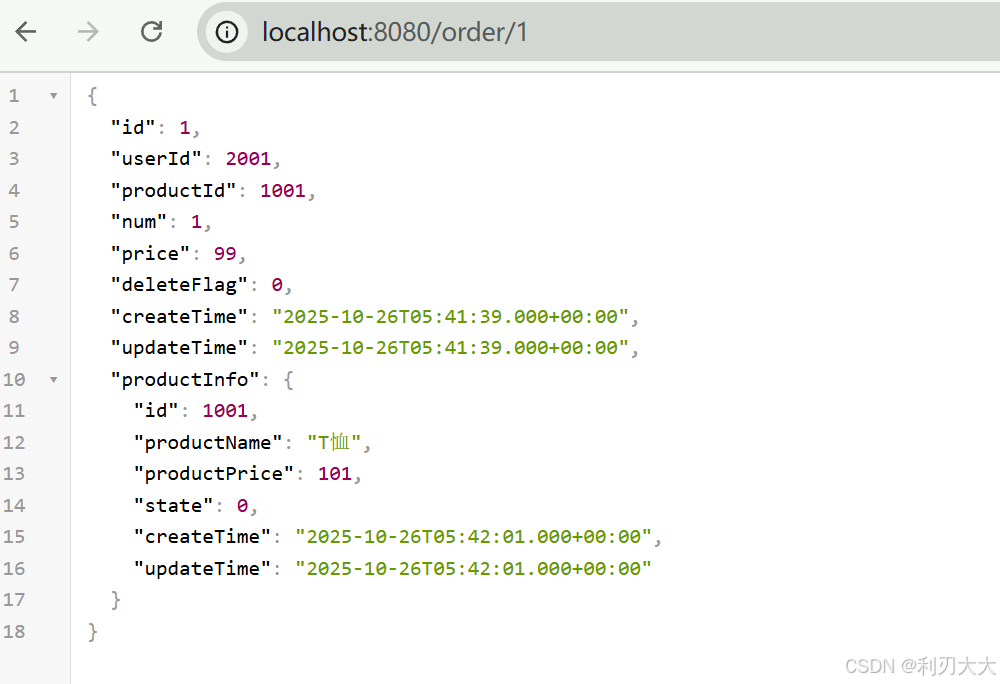Viewport: 1000px width, 684px height.
Task: Click the "updateTime" key on line 16
Action: [202, 569]
